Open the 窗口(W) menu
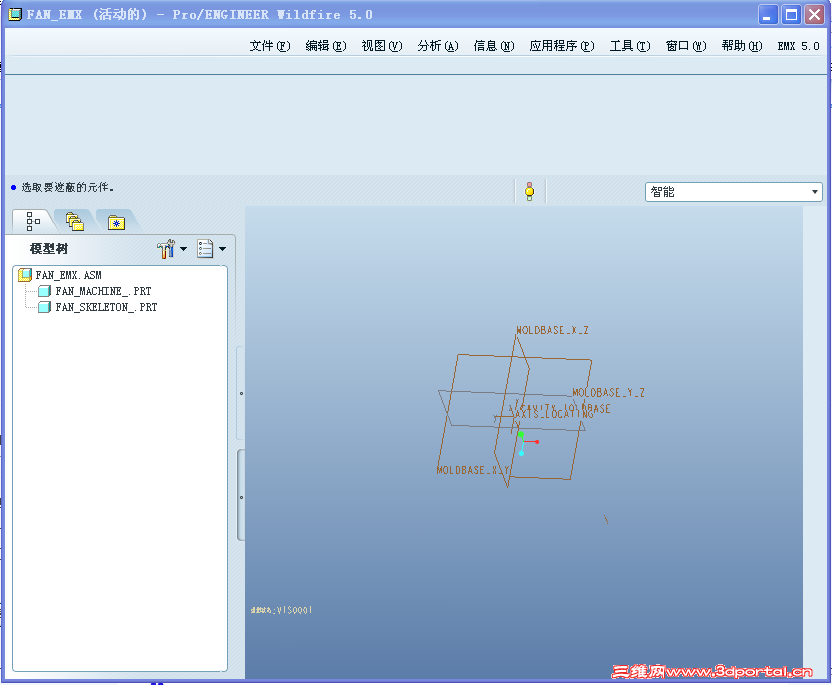The image size is (832, 685). (x=686, y=46)
